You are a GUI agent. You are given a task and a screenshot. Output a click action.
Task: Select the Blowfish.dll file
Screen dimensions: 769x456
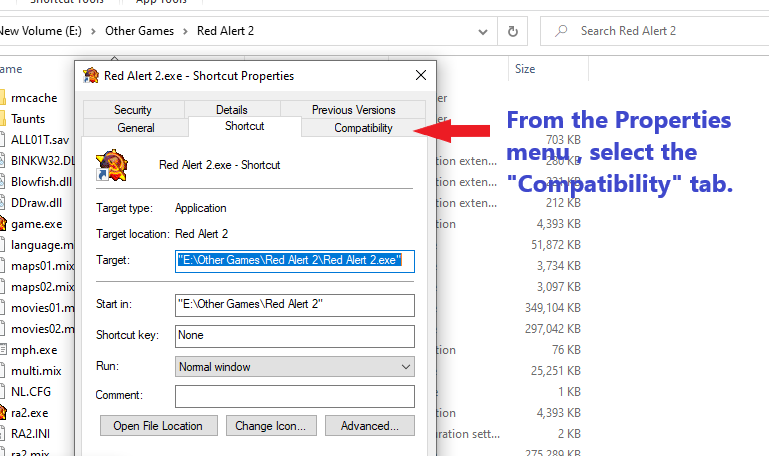pos(41,182)
